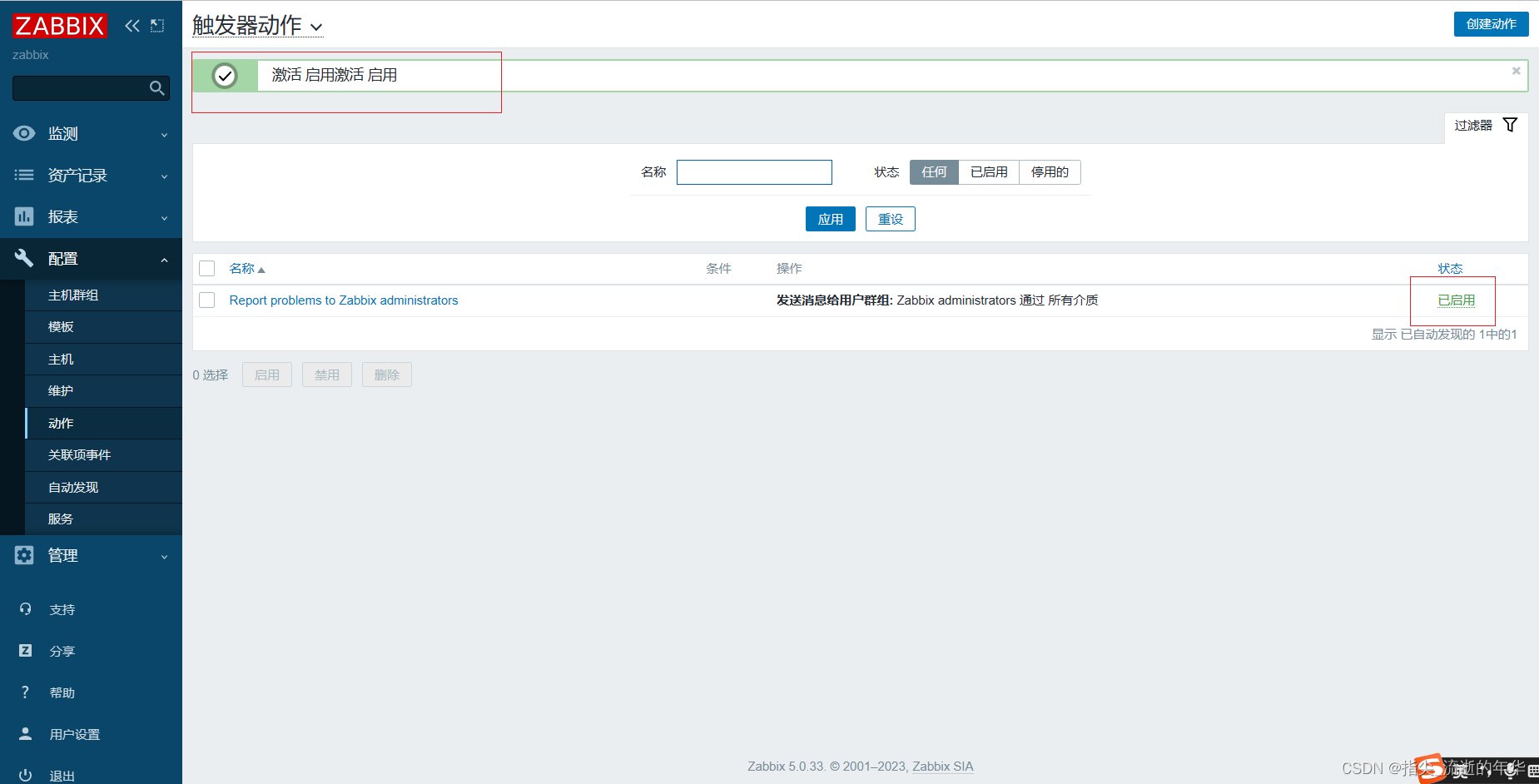1539x784 pixels.
Task: Open 自动发现 in configuration menu
Action: (x=103, y=488)
